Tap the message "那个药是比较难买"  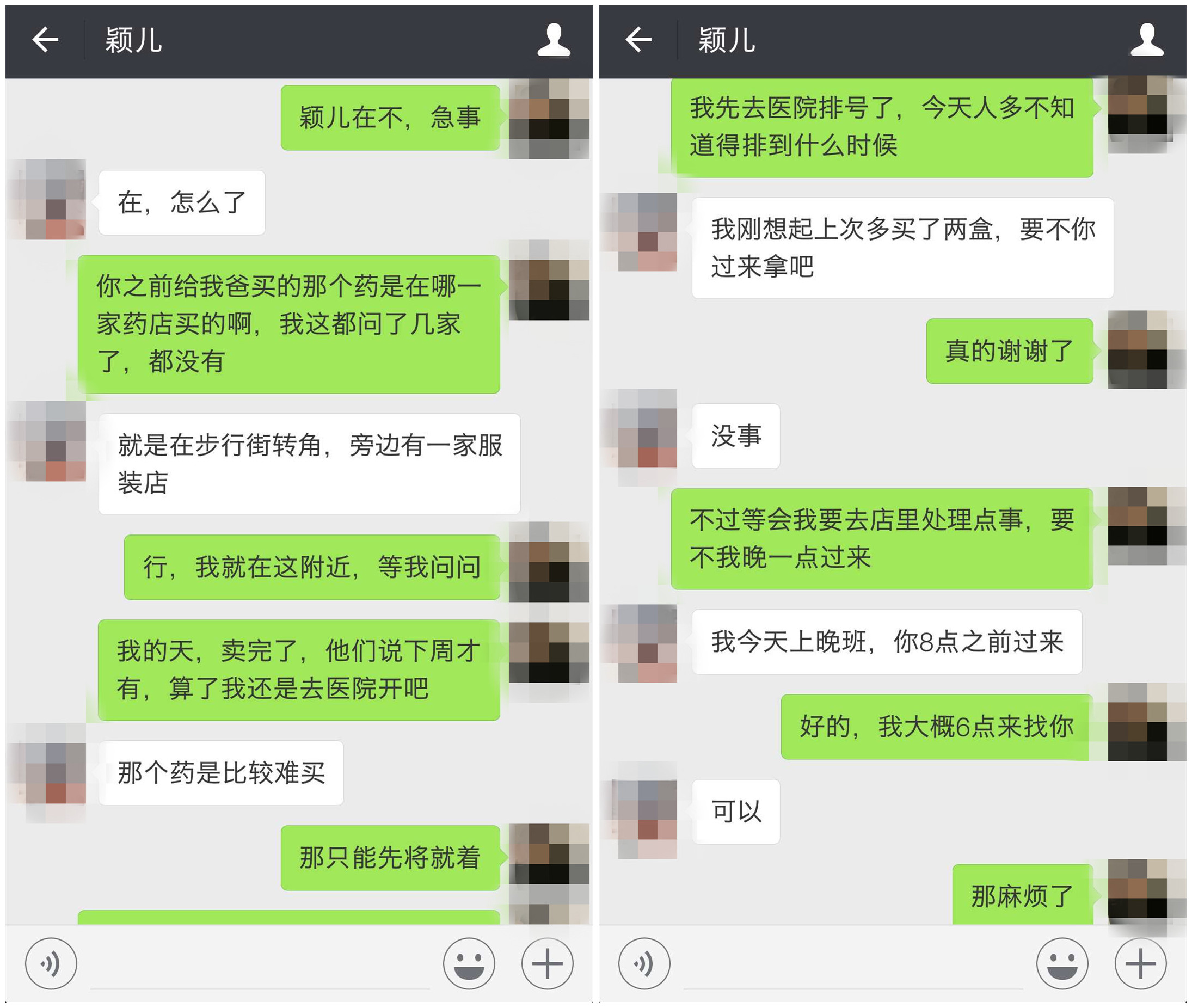[221, 773]
